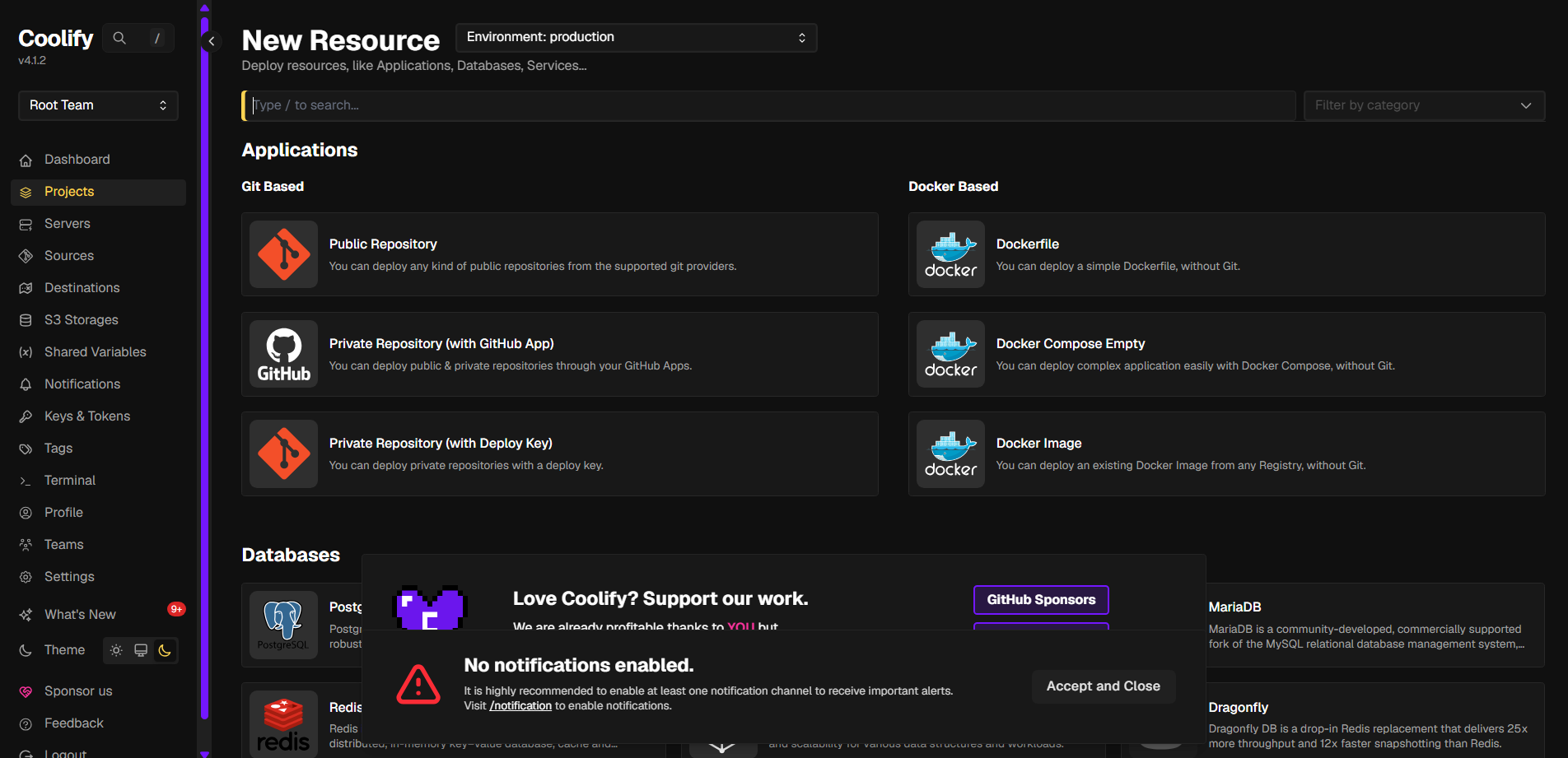Click the Docker Image docker logo
The image size is (1568, 758).
tap(950, 453)
